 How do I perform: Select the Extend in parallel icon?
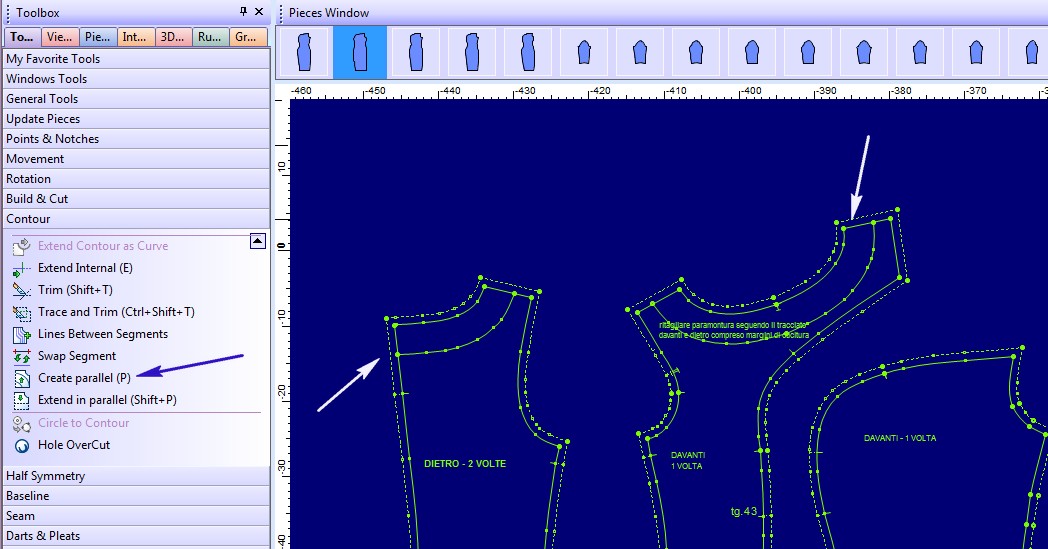[21, 401]
